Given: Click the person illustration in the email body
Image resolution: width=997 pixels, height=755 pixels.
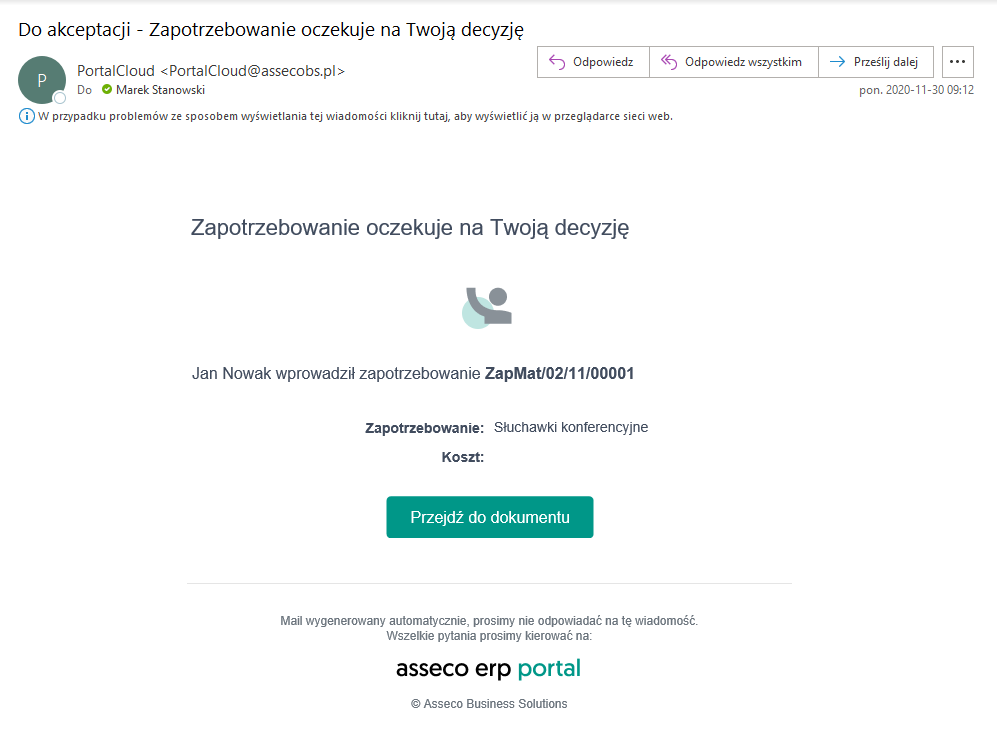Looking at the screenshot, I should pyautogui.click(x=488, y=306).
